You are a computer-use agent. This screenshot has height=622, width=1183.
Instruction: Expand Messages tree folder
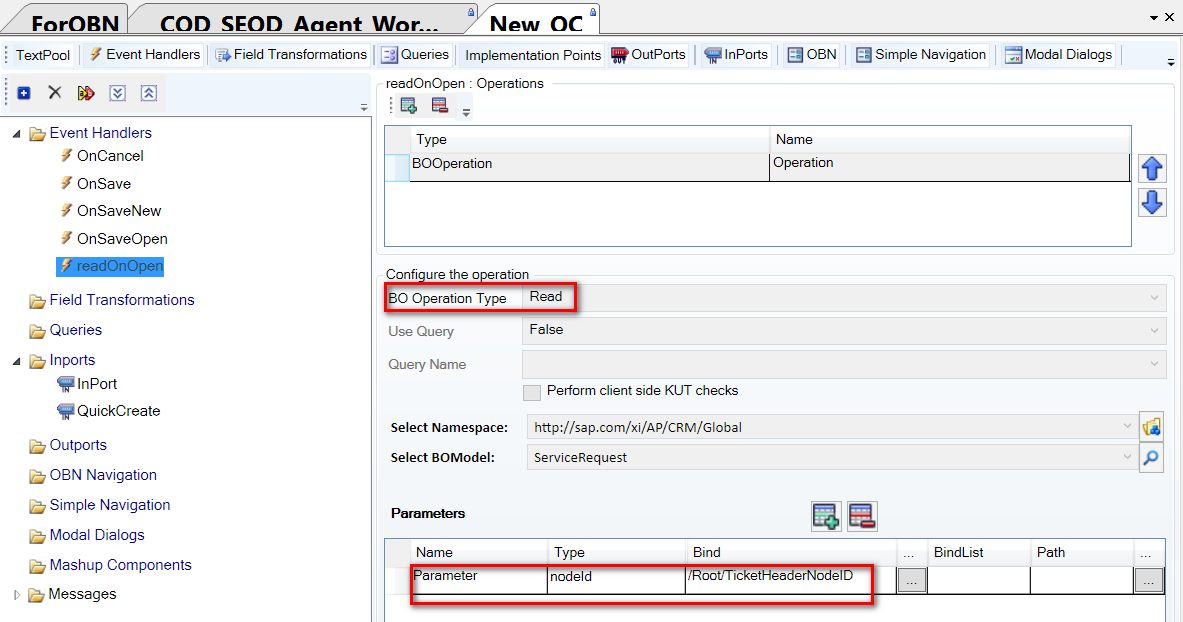tap(17, 595)
